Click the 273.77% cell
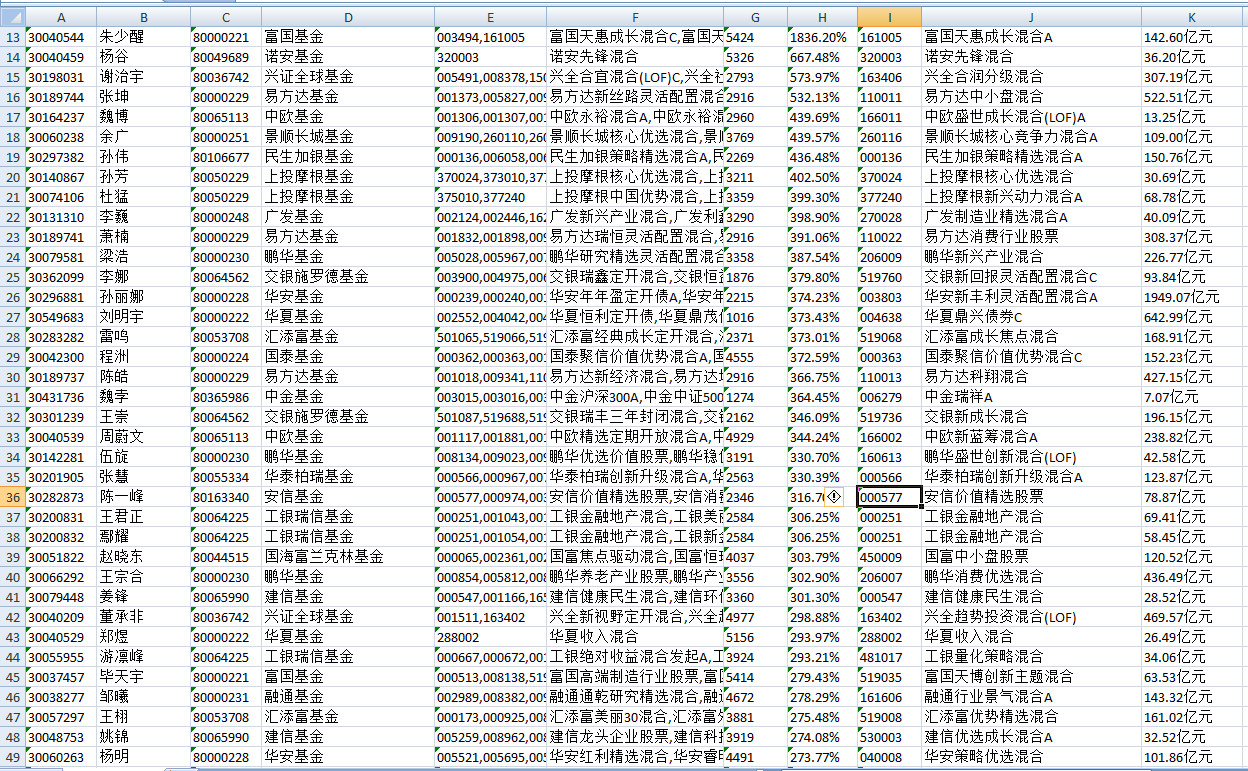Screen dimensions: 1248x771 tap(822, 757)
